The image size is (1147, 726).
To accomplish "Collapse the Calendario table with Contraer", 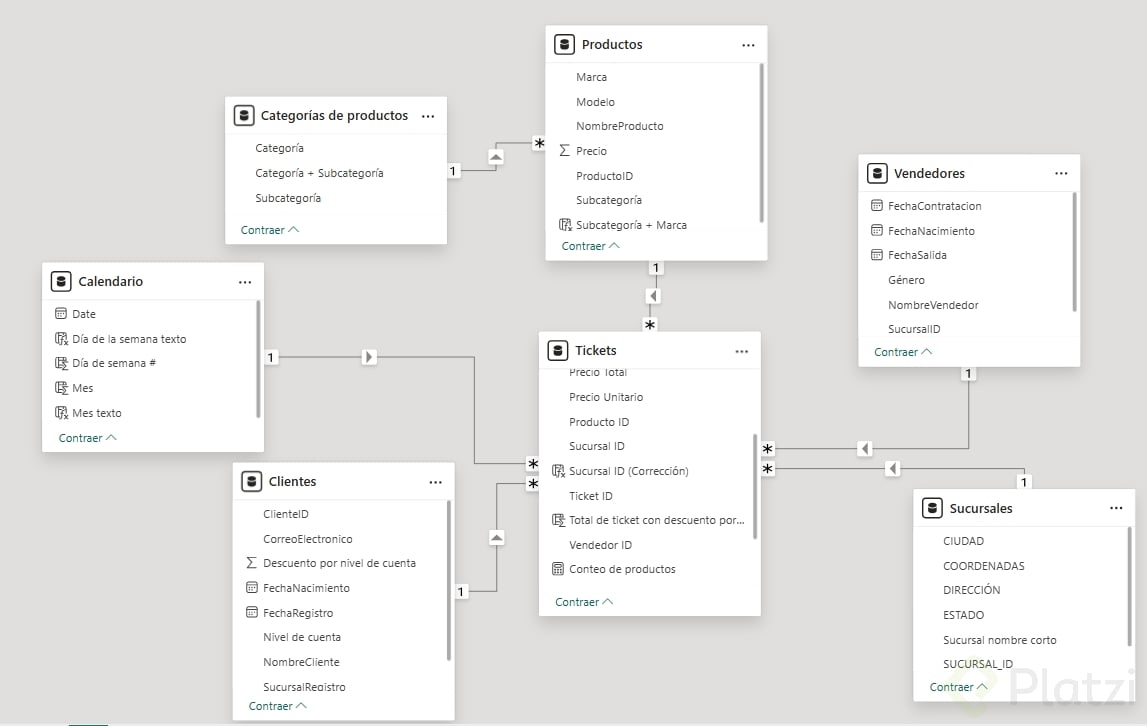I will tap(87, 438).
